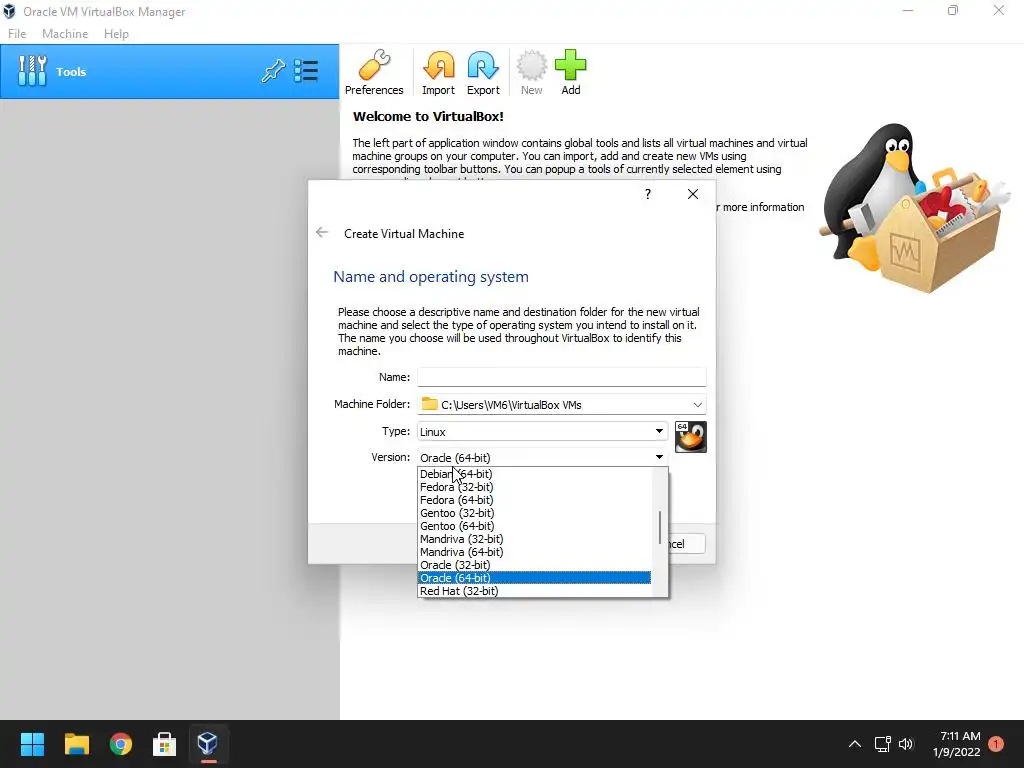This screenshot has height=768, width=1024.
Task: Click the notification badge in the taskbar
Action: [x=995, y=744]
